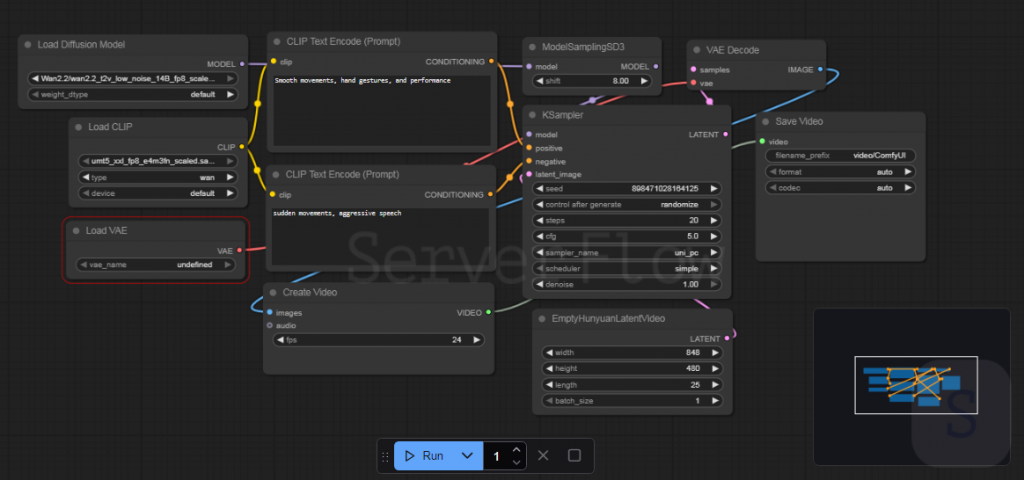The height and width of the screenshot is (480, 1024).
Task: Click the 'ModelSamplingSD3' node title text
Action: click(x=583, y=47)
